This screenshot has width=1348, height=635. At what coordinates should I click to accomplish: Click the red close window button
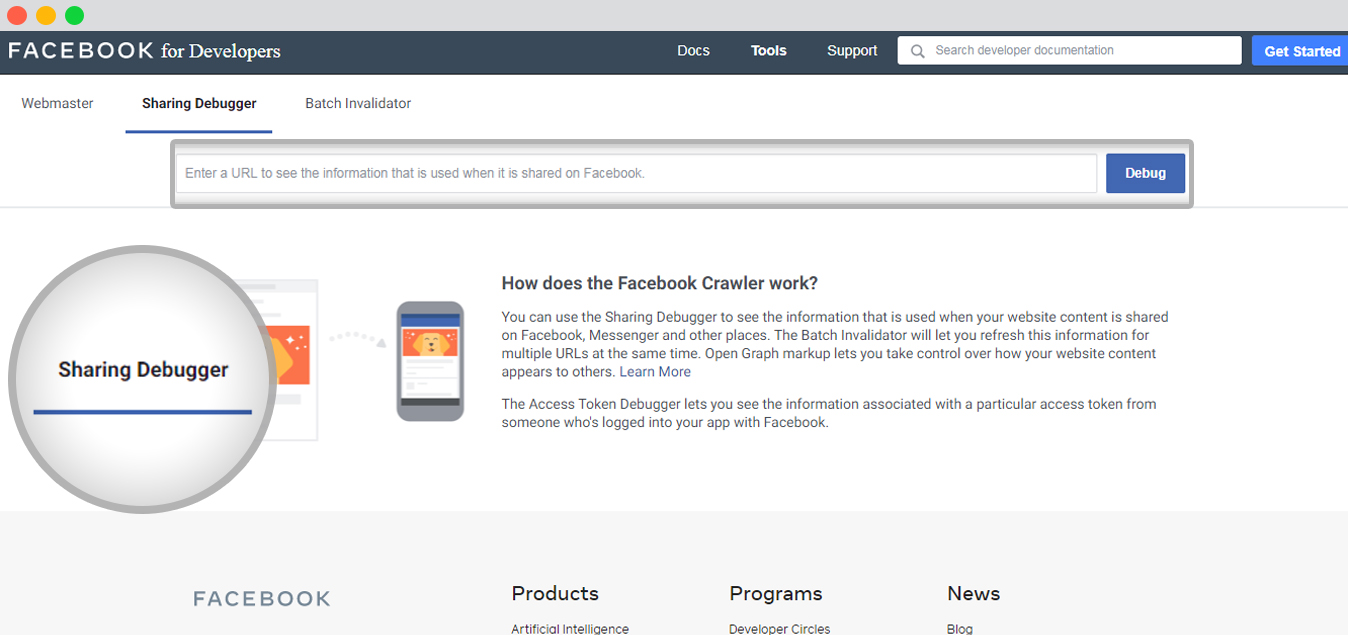click(17, 15)
